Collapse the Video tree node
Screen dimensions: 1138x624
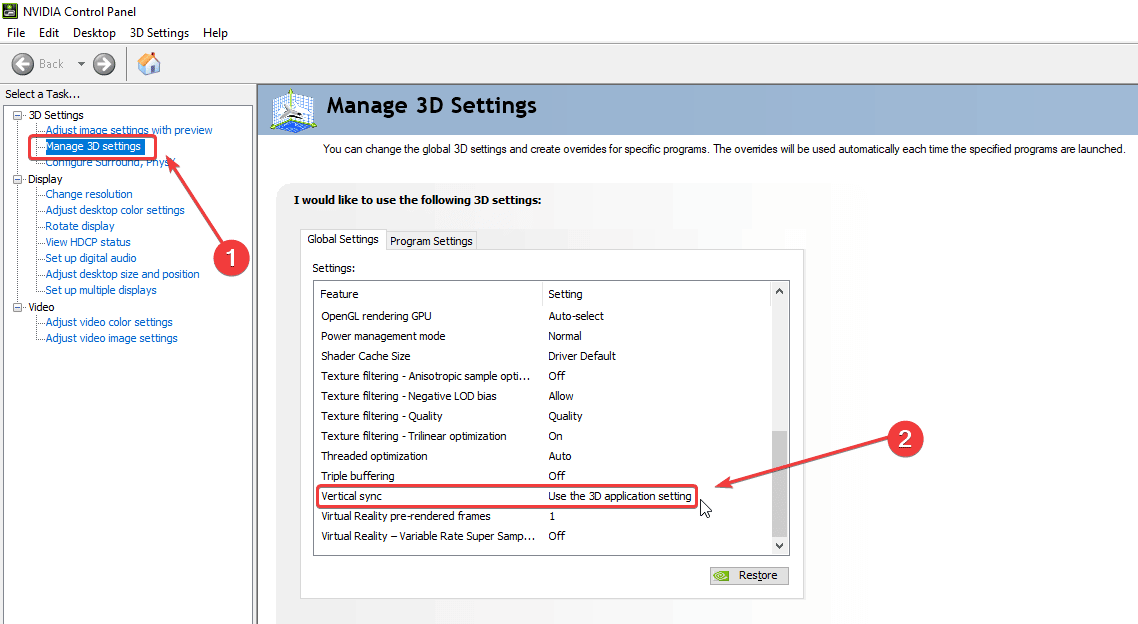tap(17, 308)
